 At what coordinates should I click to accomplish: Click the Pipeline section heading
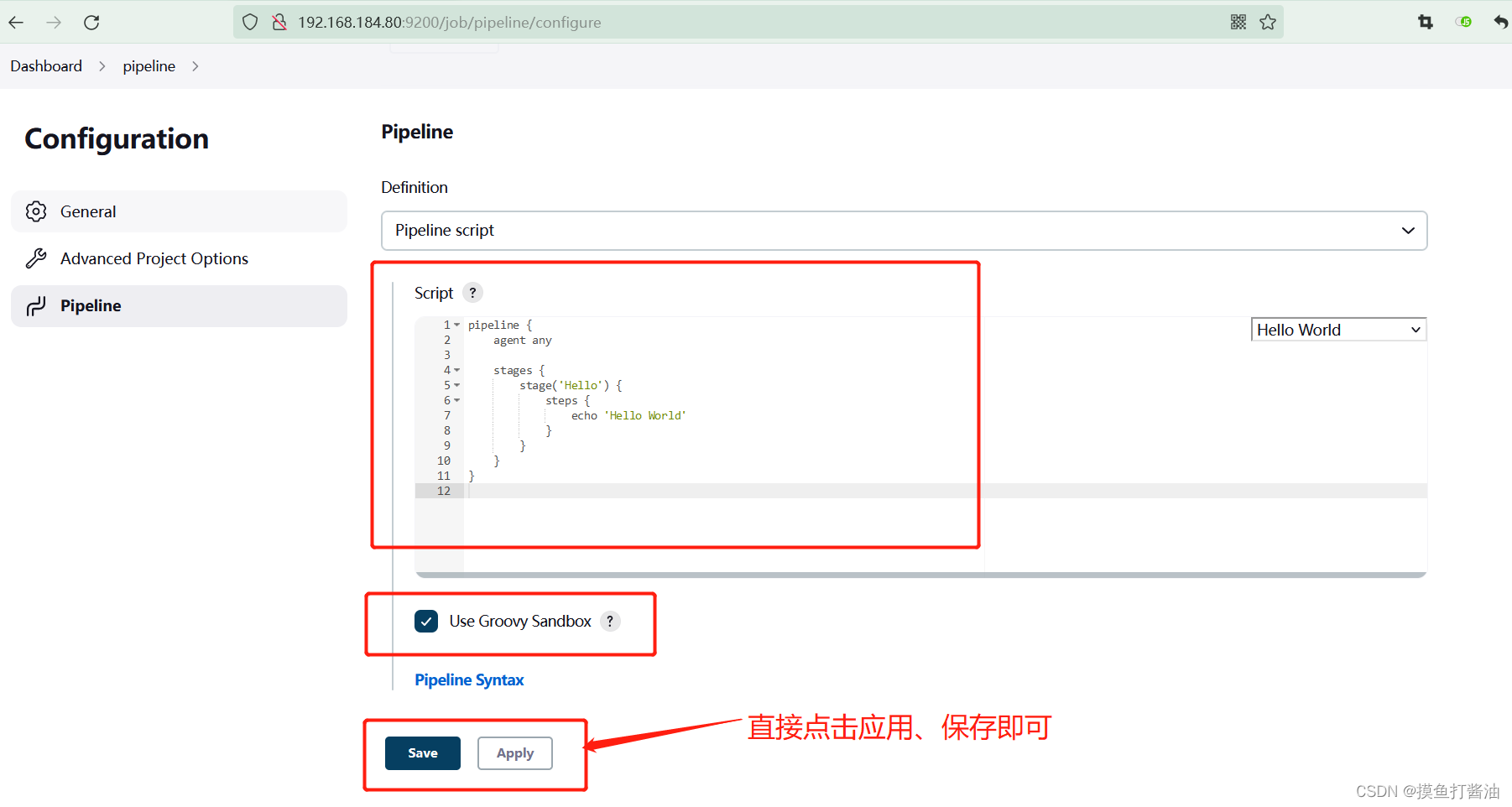pyautogui.click(x=417, y=132)
